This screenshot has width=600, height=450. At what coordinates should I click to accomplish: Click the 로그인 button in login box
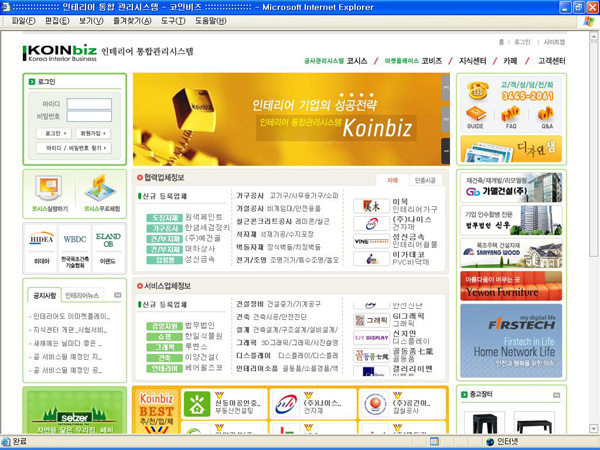tap(54, 133)
